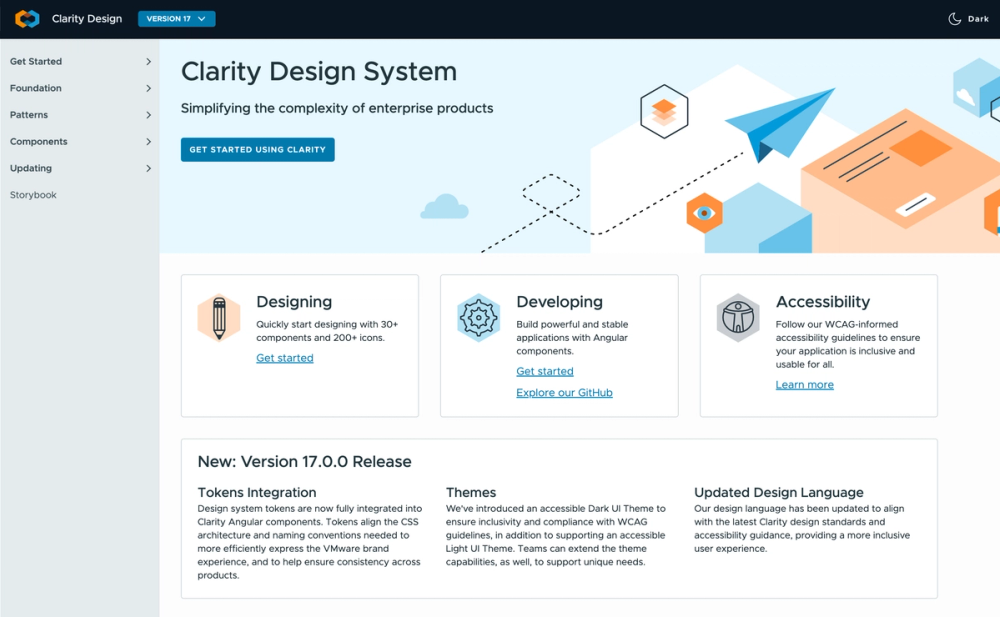Toggle the Dark theme switch

pyautogui.click(x=968, y=19)
